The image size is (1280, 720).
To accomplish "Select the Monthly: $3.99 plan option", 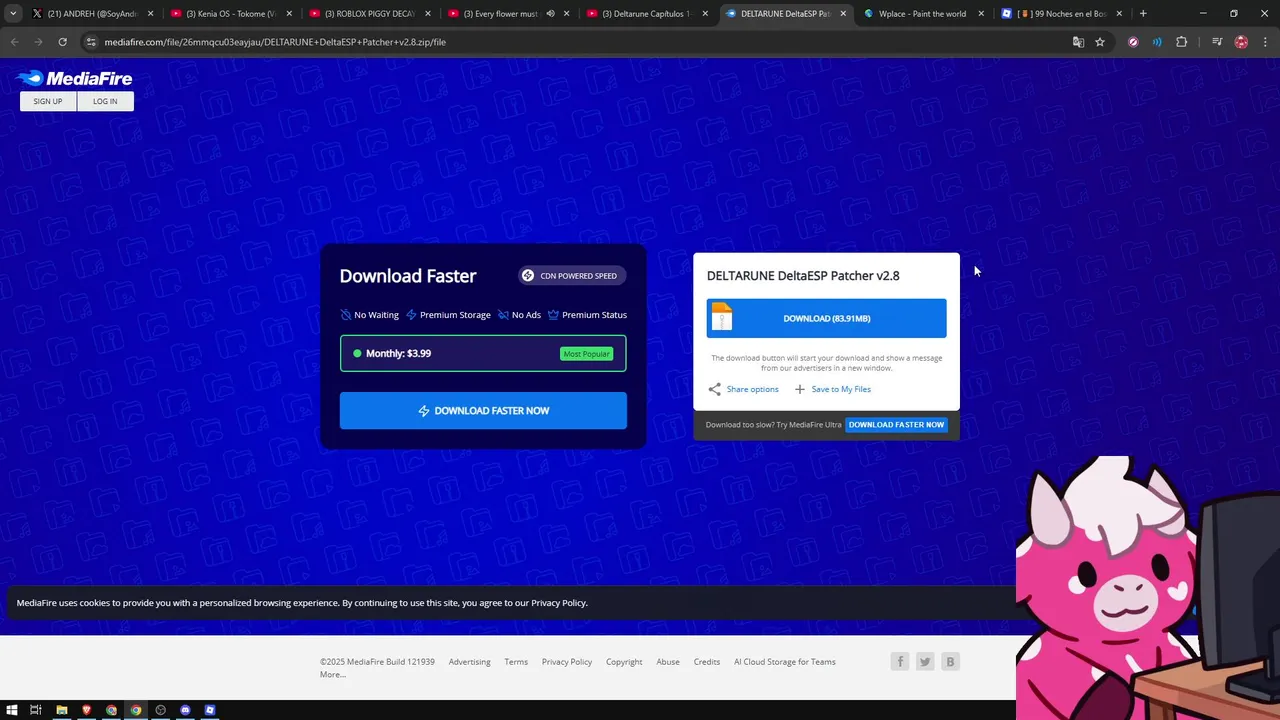I will [483, 353].
